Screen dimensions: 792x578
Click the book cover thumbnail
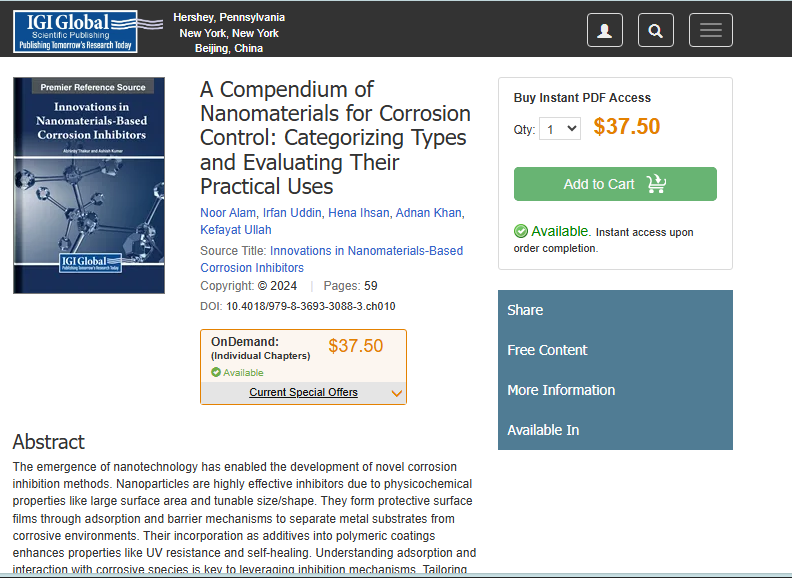tap(89, 186)
